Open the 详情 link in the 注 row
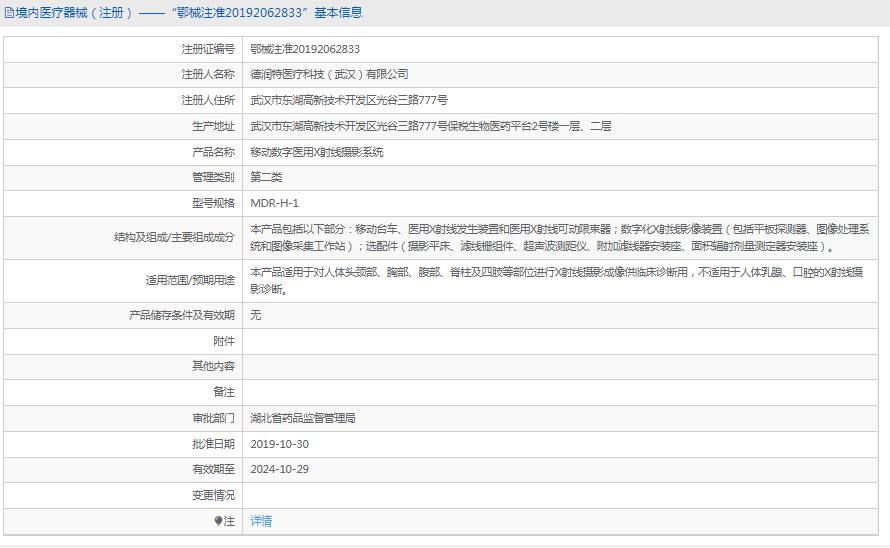 (261, 521)
